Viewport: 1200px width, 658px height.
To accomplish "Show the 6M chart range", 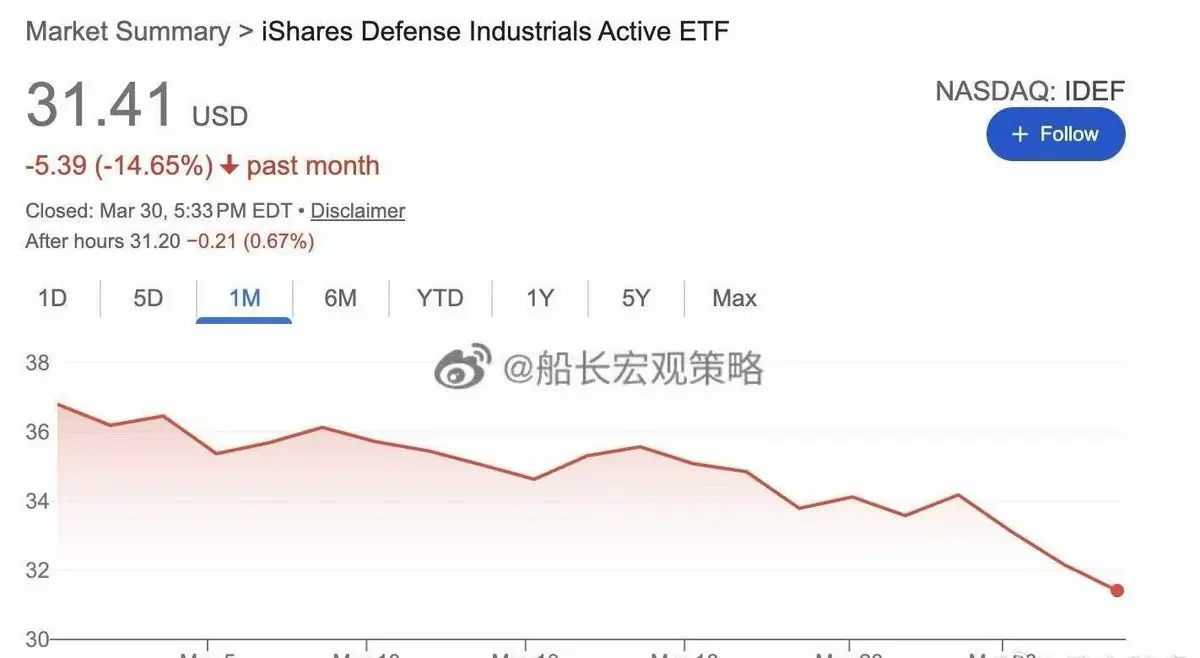I will click(x=340, y=298).
